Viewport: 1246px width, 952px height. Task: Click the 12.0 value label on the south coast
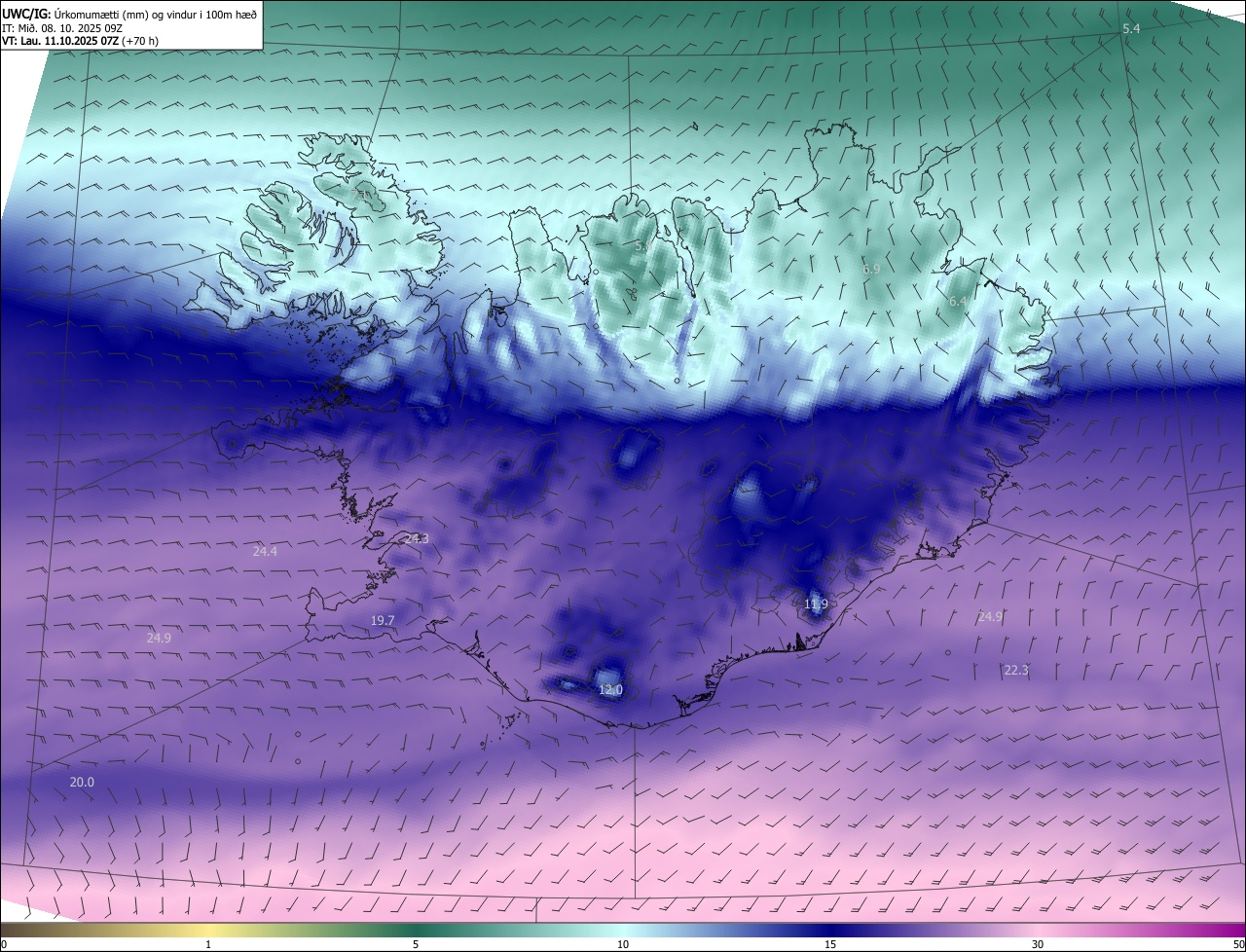pos(610,690)
